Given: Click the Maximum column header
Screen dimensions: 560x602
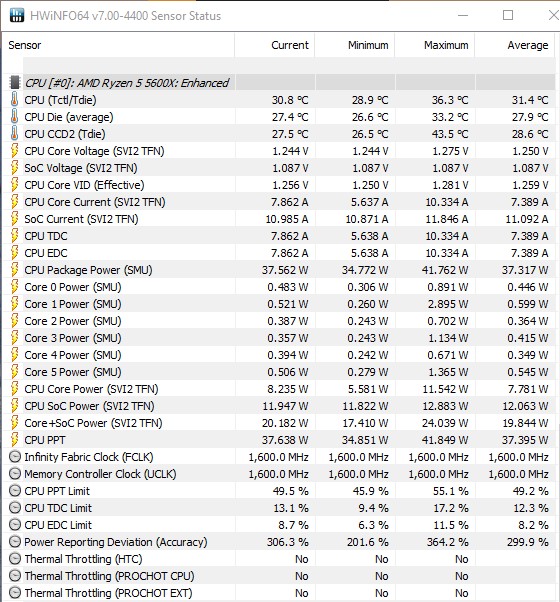Looking at the screenshot, I should (x=435, y=45).
